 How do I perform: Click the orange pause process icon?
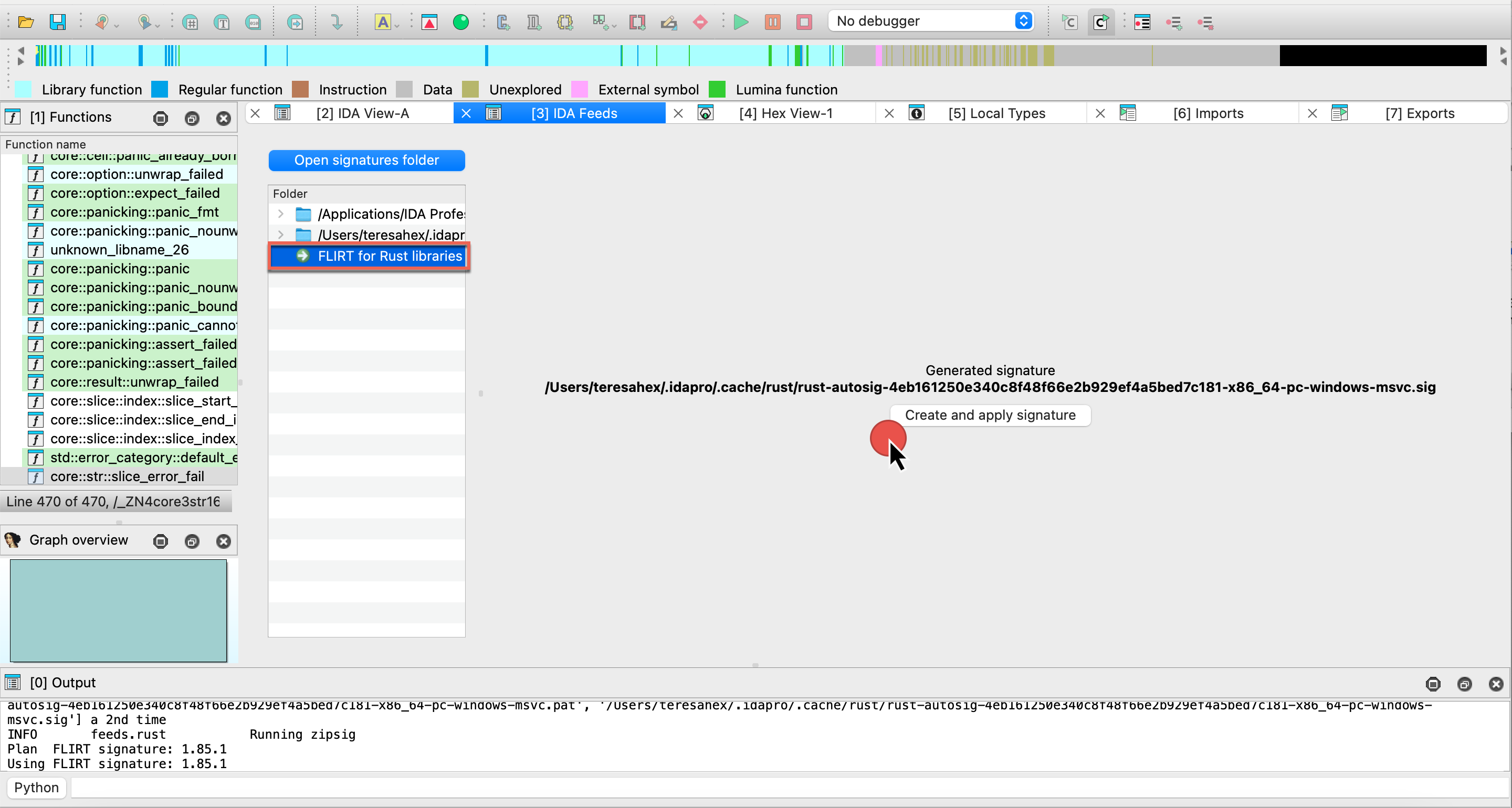click(772, 22)
